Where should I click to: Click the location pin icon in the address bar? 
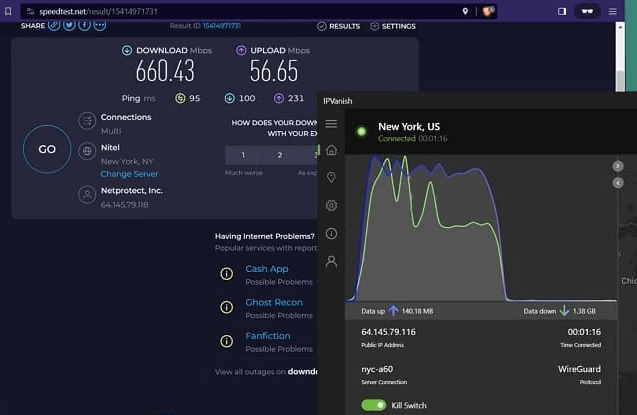click(x=465, y=11)
